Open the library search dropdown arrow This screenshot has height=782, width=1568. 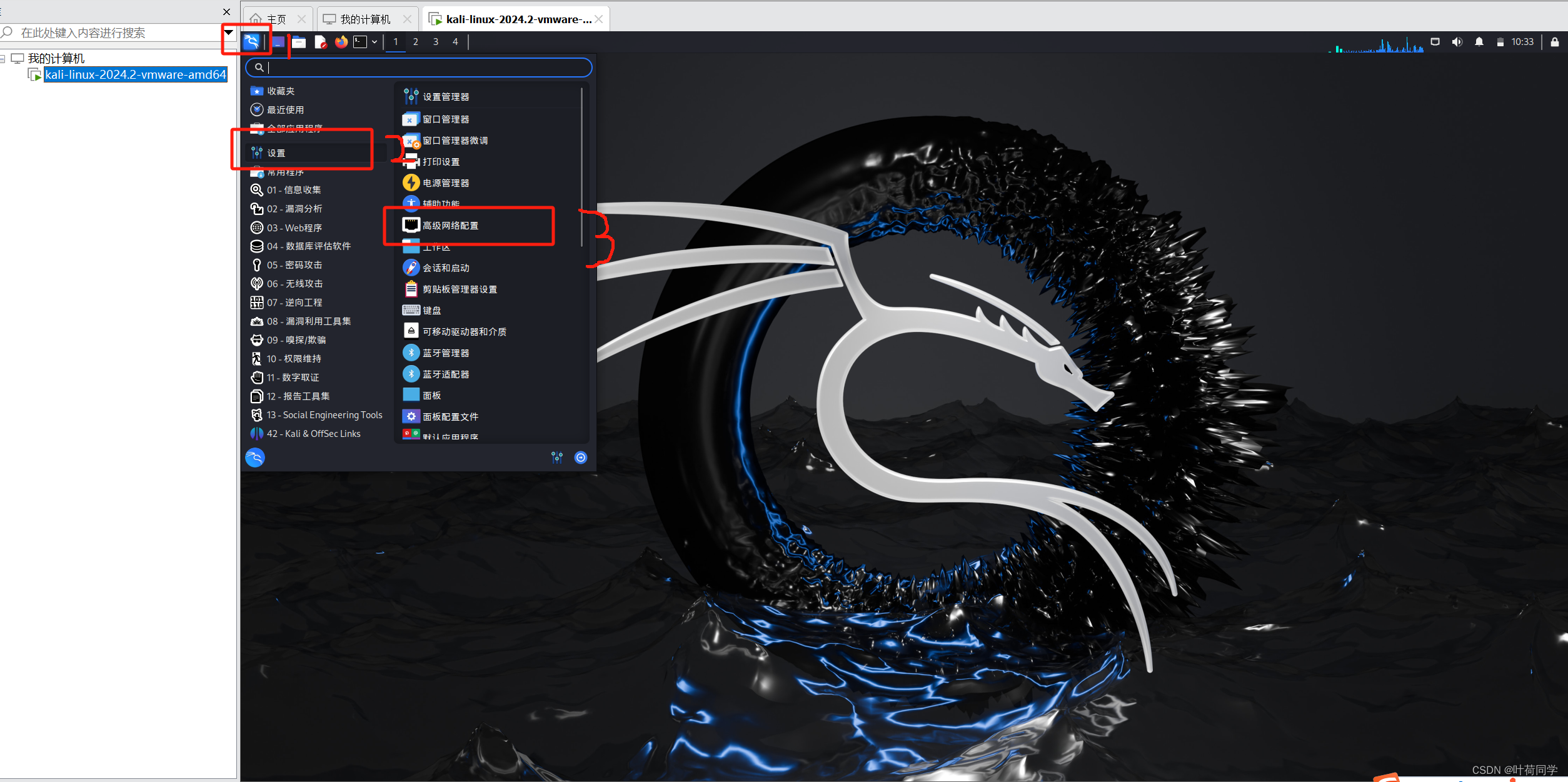click(x=229, y=33)
